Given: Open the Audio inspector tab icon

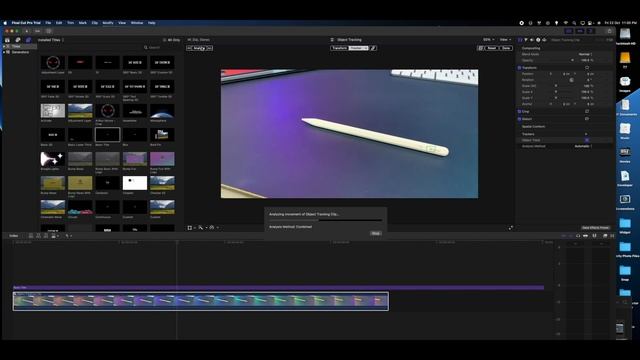Looking at the screenshot, I should tap(532, 40).
